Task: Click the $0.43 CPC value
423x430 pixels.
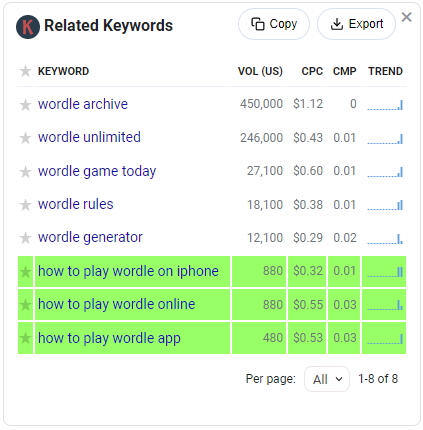Action: 308,138
